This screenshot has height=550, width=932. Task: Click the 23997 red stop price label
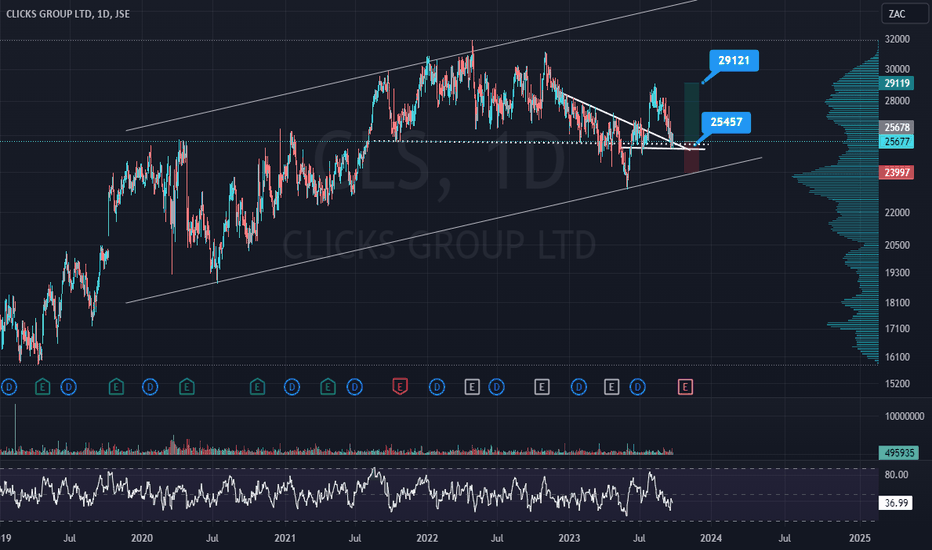[896, 172]
